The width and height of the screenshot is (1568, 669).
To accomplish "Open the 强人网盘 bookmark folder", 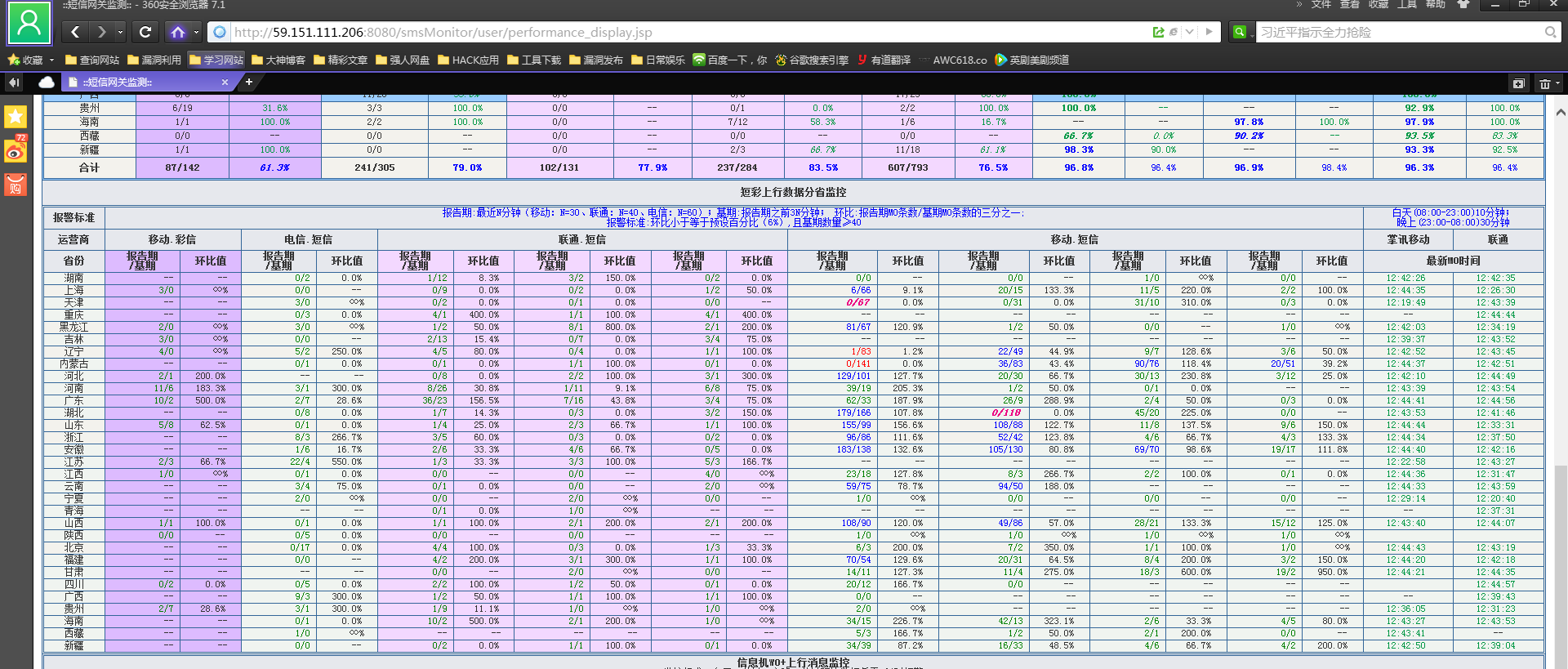I will coord(403,60).
